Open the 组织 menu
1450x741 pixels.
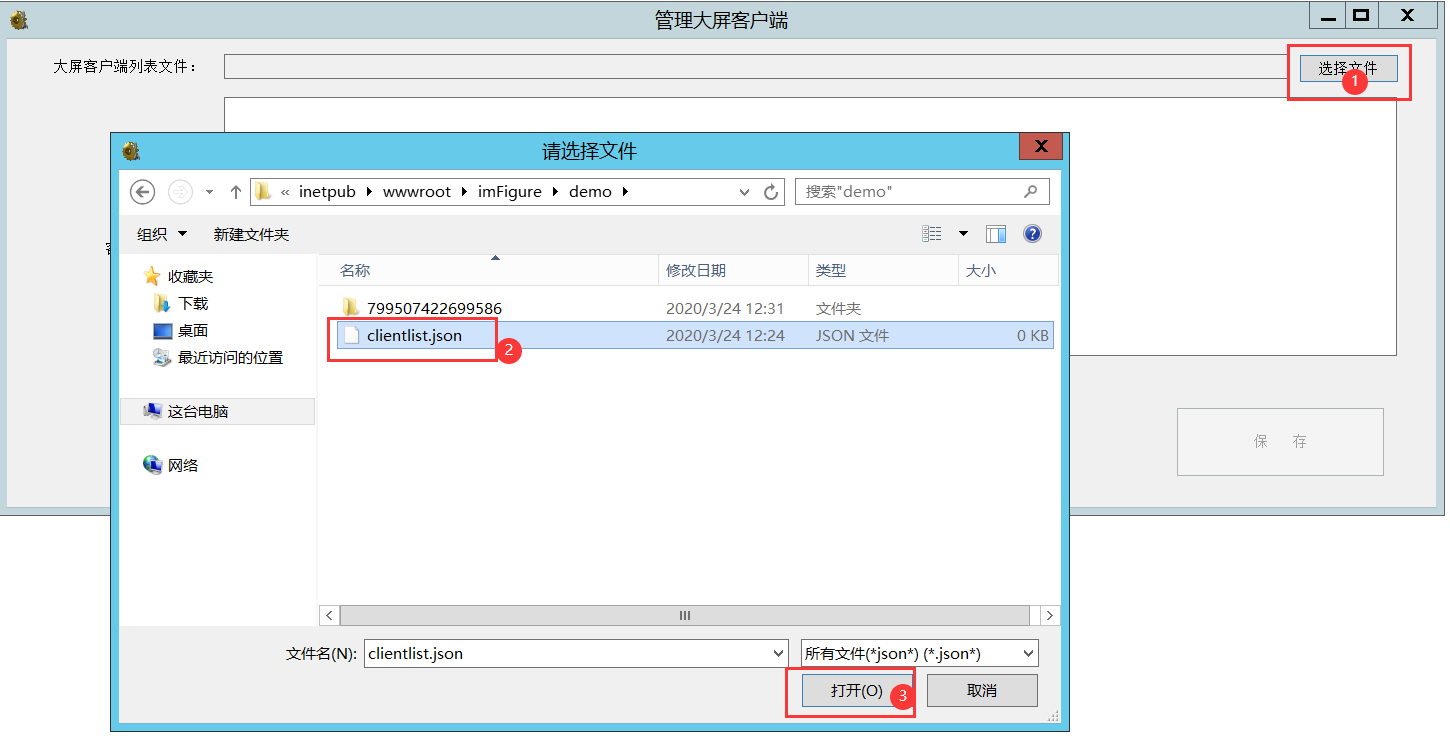[162, 234]
